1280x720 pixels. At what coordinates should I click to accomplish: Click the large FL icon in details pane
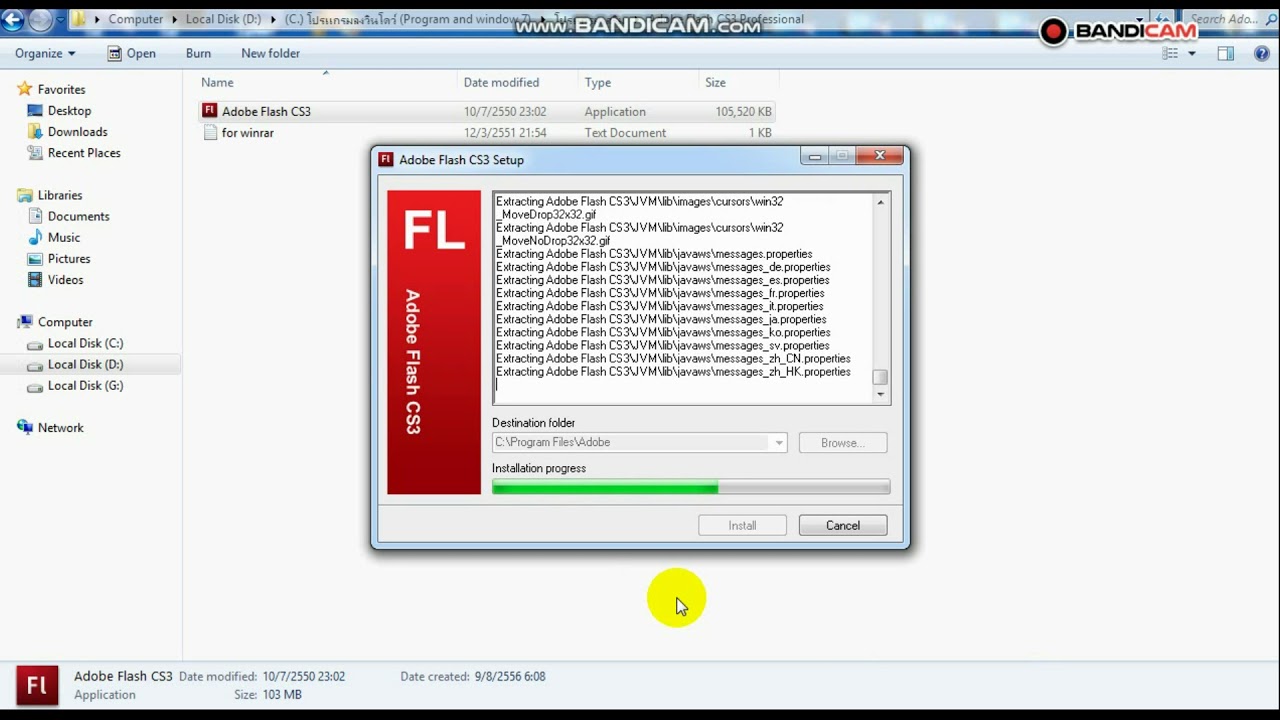[37, 685]
